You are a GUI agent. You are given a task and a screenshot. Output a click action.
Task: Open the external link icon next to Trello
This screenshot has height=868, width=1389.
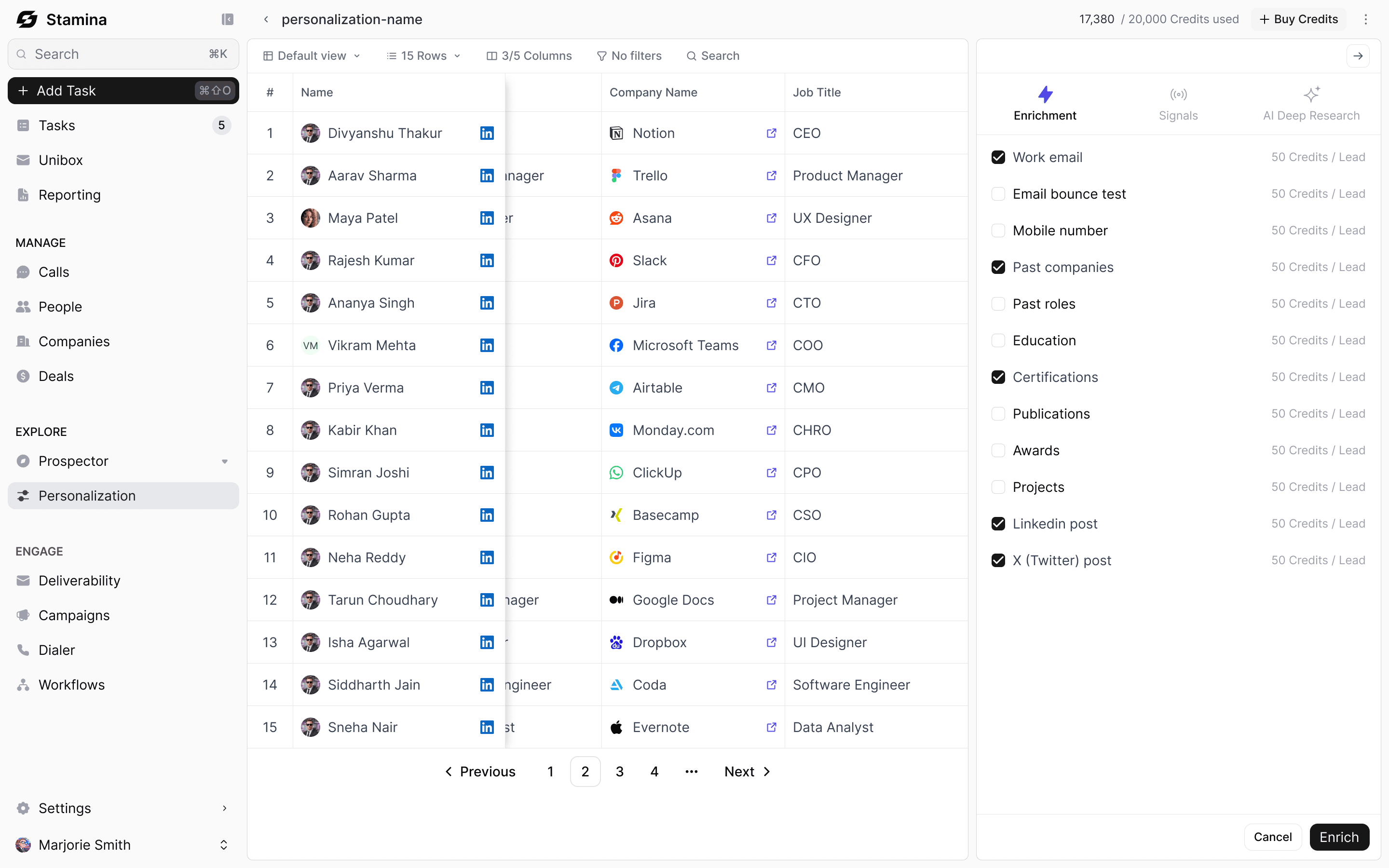click(x=771, y=176)
